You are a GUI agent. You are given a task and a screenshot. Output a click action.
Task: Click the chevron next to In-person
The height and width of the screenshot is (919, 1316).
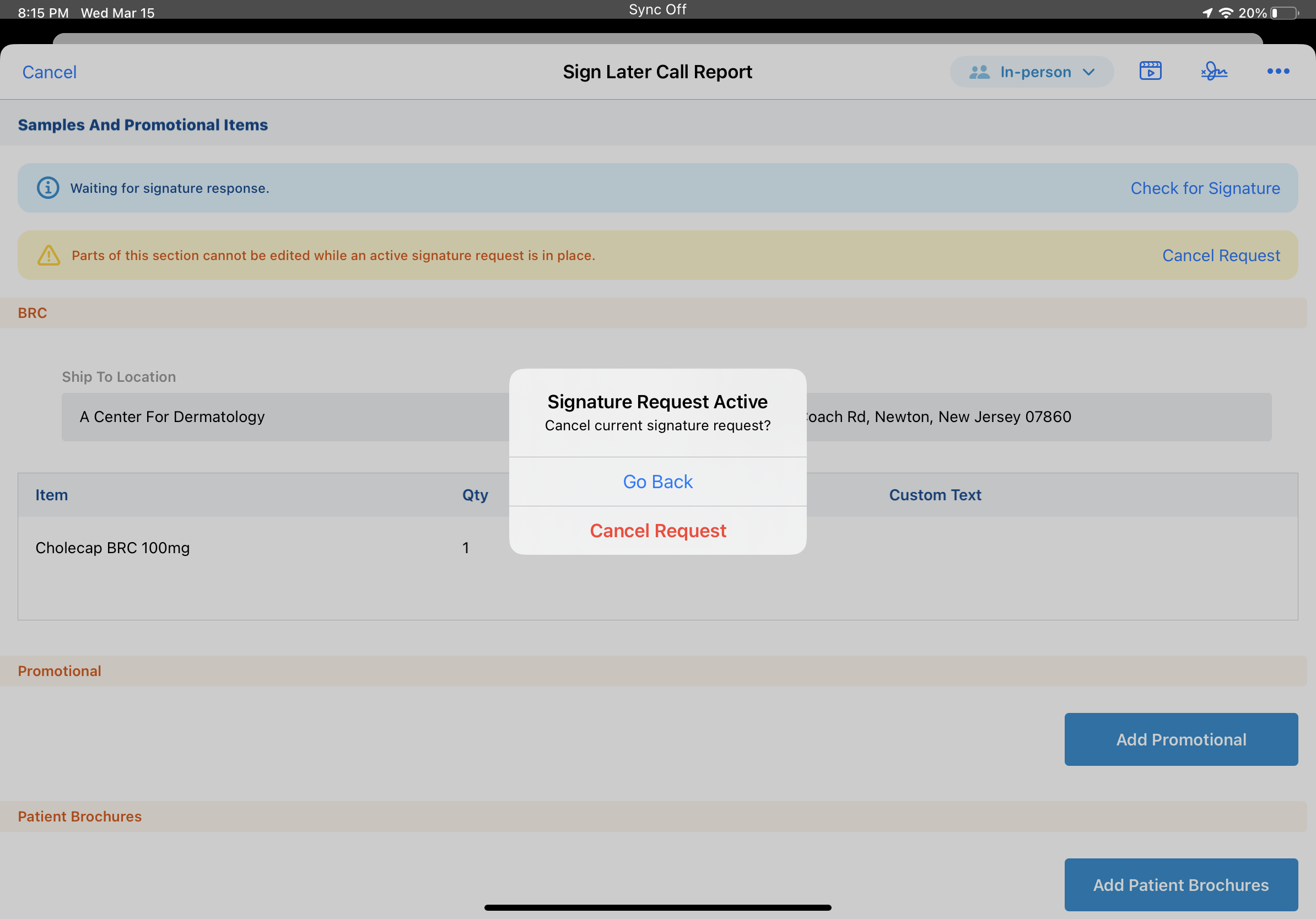(1088, 72)
